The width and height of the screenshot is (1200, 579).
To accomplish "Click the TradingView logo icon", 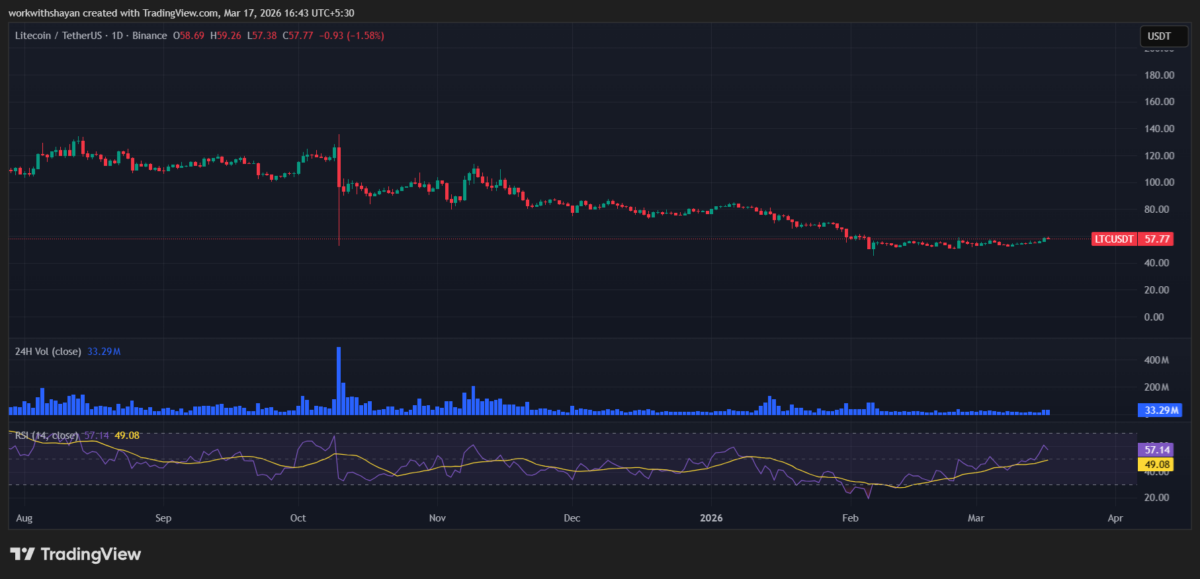I will coord(23,554).
